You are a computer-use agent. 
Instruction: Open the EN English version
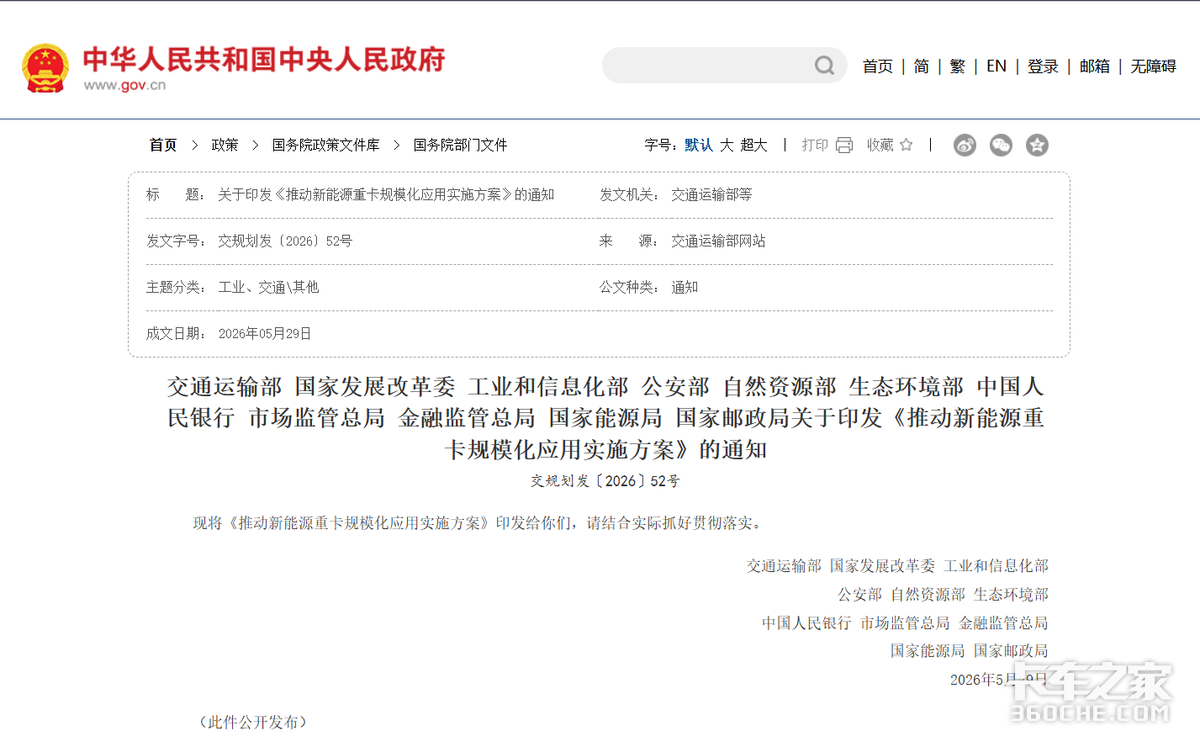coord(996,66)
